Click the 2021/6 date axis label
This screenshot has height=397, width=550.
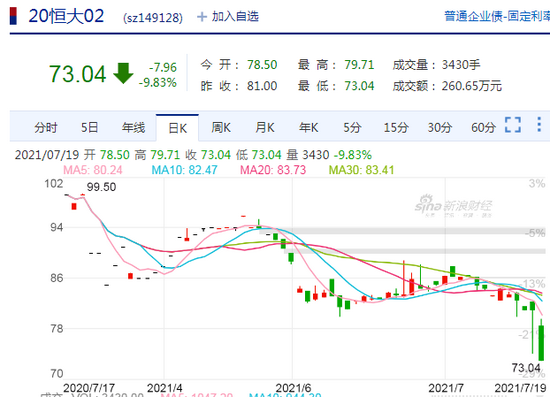coord(293,388)
